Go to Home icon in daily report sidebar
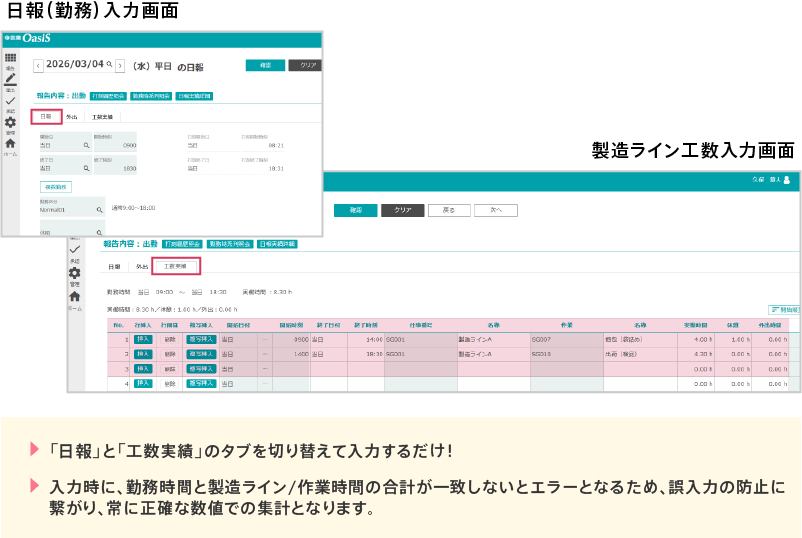802x538 pixels. [x=10, y=143]
